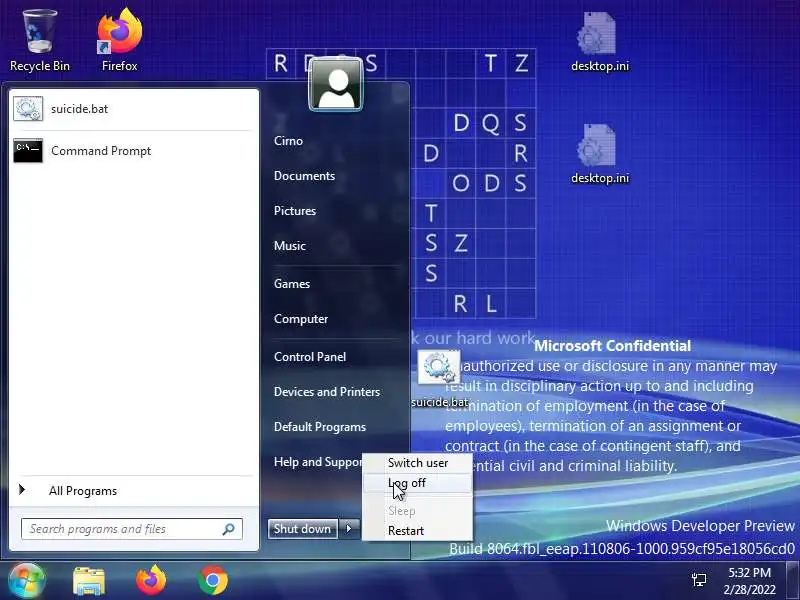Open Command Prompt from Start menu
The width and height of the screenshot is (800, 600).
tap(134, 151)
